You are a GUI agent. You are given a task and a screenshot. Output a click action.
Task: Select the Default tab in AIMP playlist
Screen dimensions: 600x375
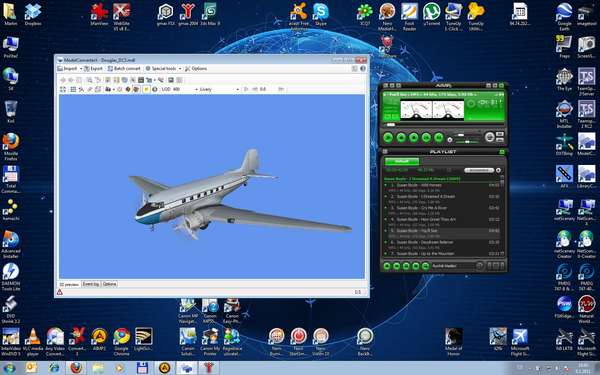[401, 161]
